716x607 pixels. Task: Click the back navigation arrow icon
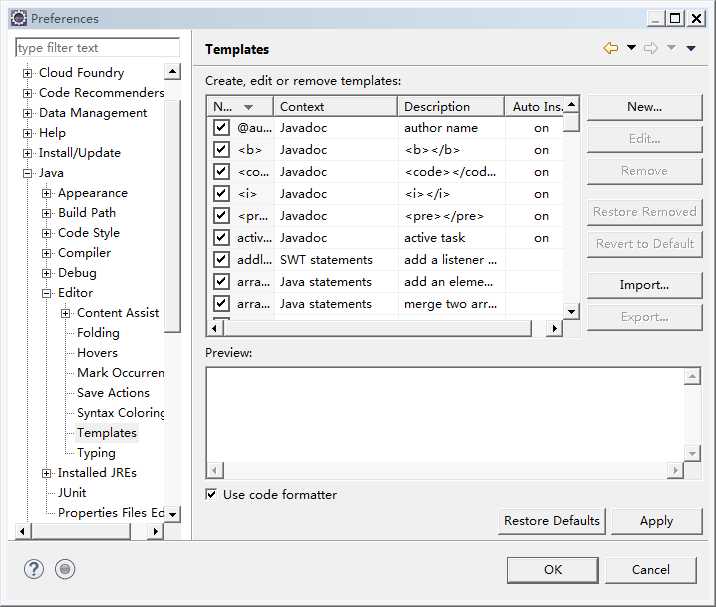(611, 48)
